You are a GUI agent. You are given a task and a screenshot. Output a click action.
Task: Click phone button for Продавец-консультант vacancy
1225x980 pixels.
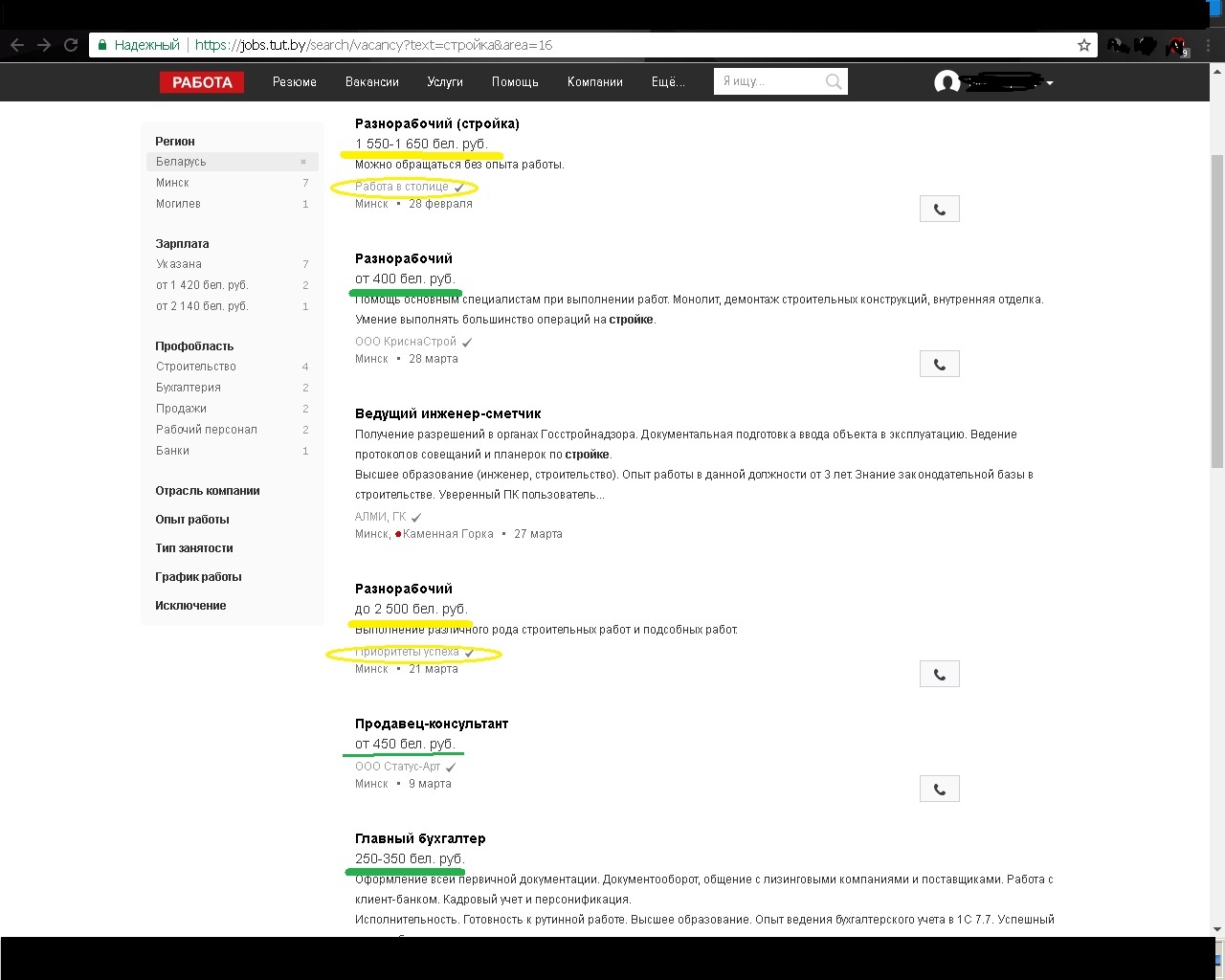point(939,790)
